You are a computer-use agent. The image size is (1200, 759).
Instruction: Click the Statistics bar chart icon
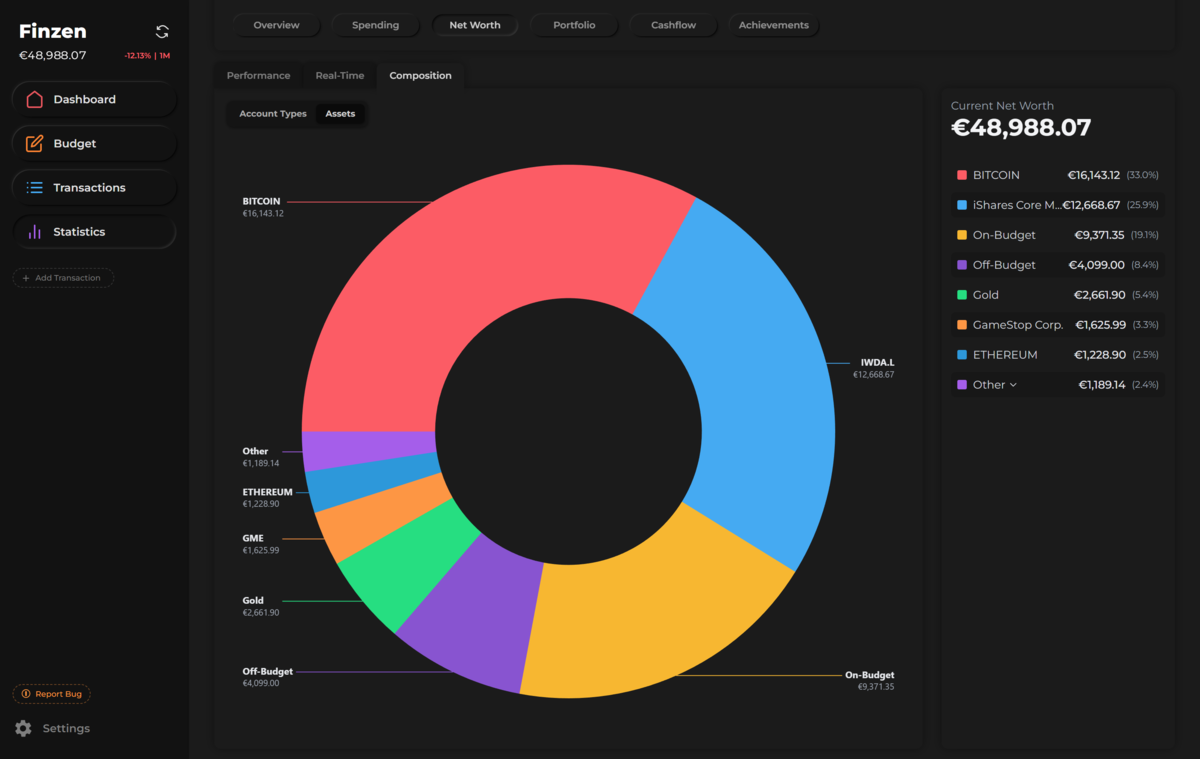pyautogui.click(x=35, y=232)
